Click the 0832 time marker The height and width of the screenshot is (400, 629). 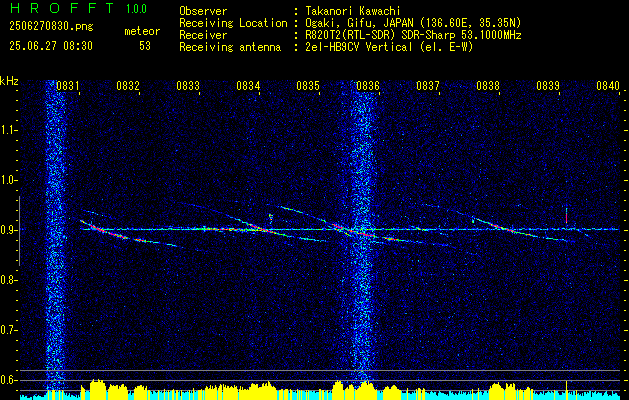[128, 86]
